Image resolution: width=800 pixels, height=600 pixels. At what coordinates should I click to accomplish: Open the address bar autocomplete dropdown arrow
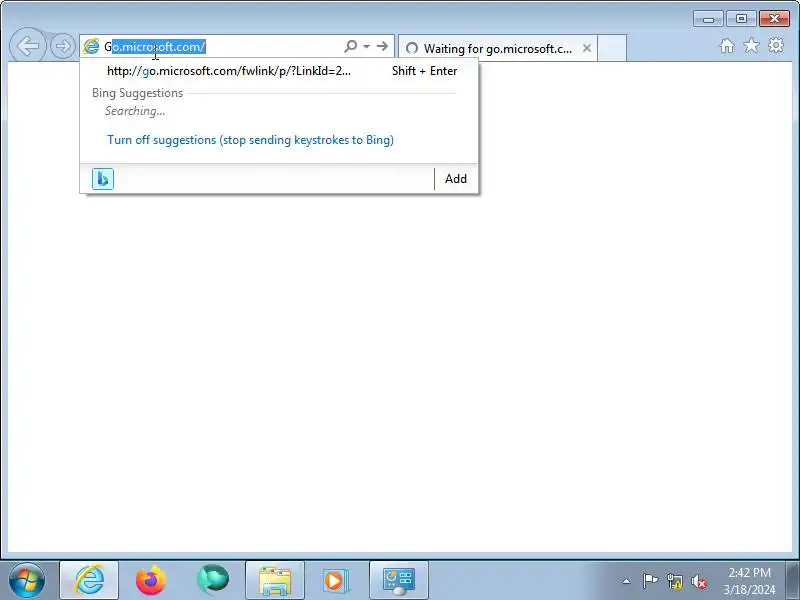[x=366, y=46]
